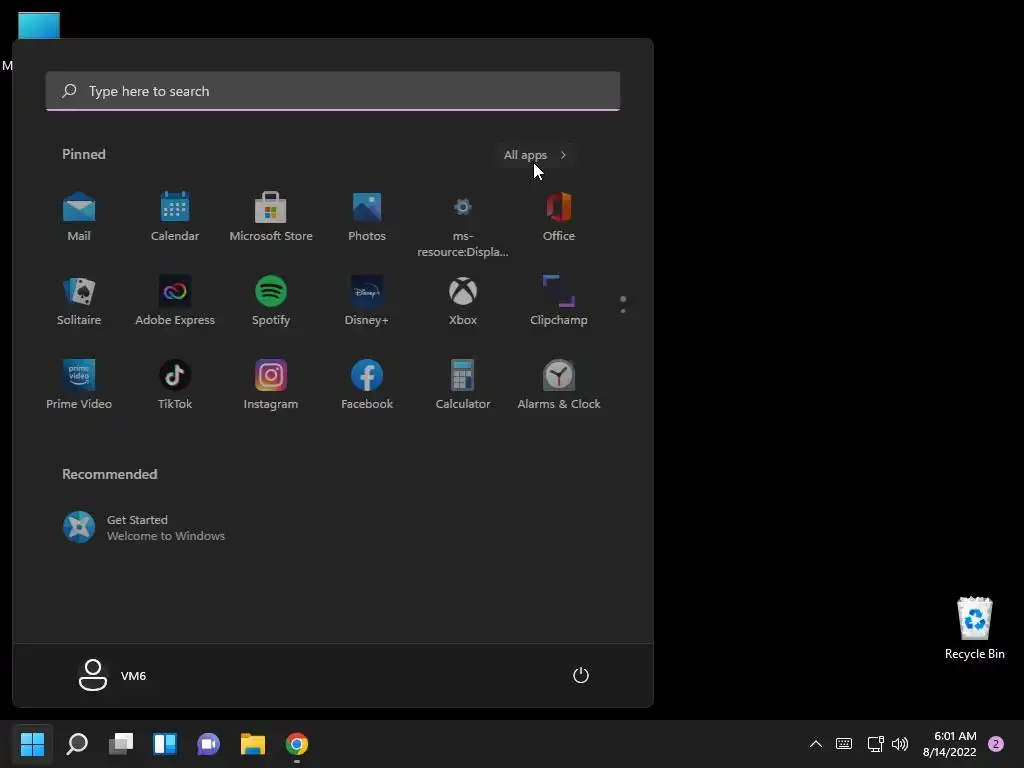1024x768 pixels.
Task: Open Get Started recommended item
Action: (144, 528)
